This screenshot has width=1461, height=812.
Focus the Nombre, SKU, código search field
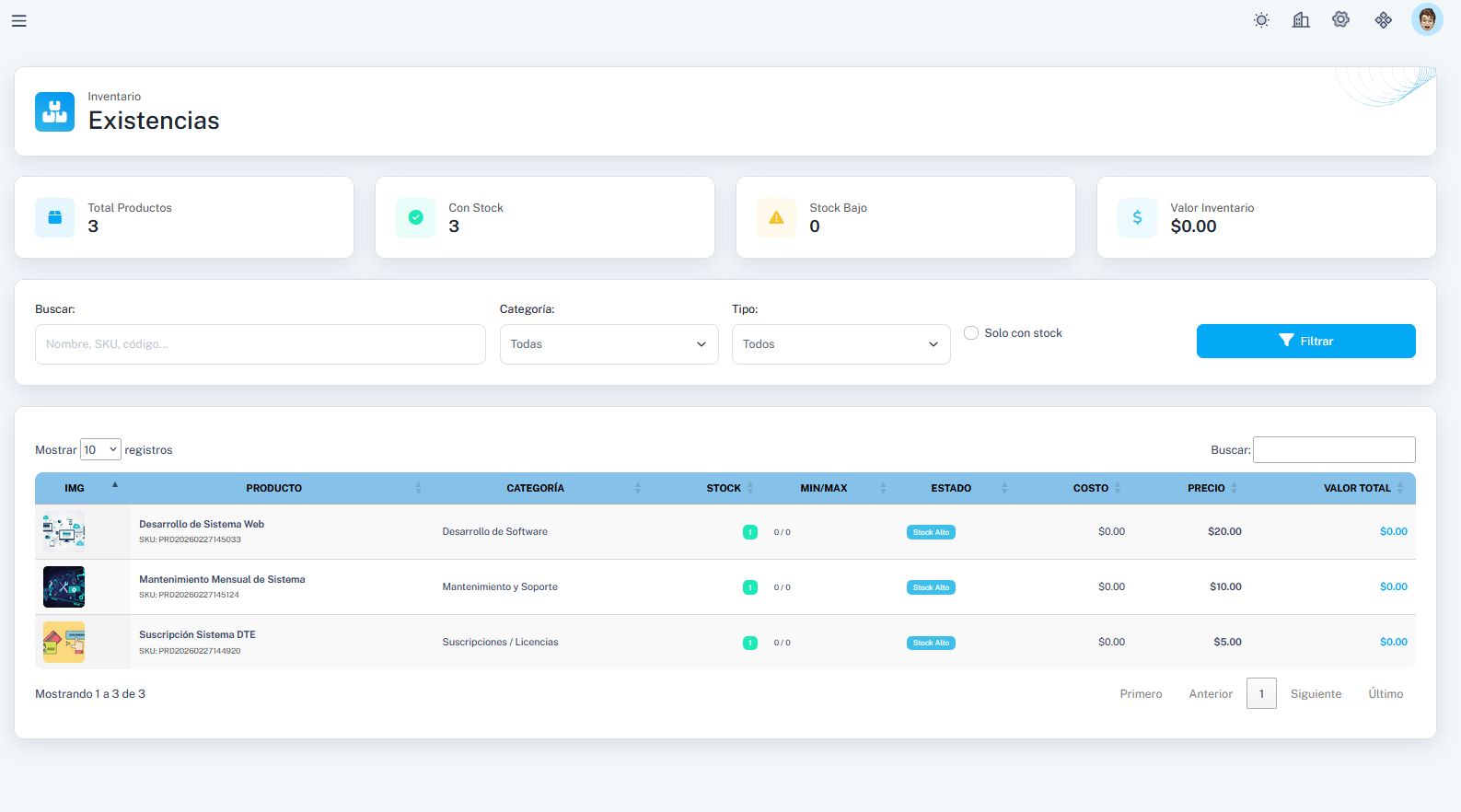point(260,344)
